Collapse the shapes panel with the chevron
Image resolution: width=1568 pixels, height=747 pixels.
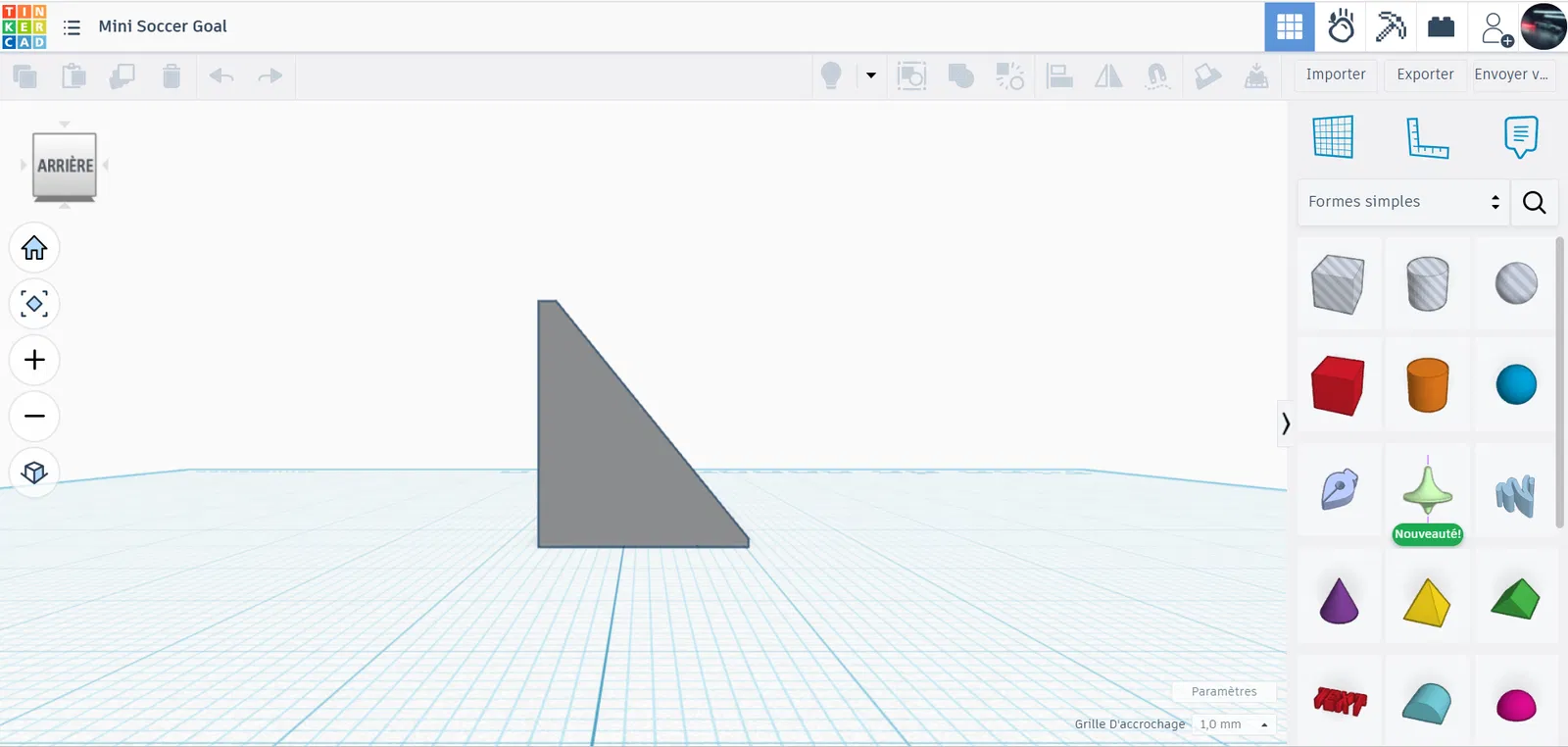point(1286,423)
